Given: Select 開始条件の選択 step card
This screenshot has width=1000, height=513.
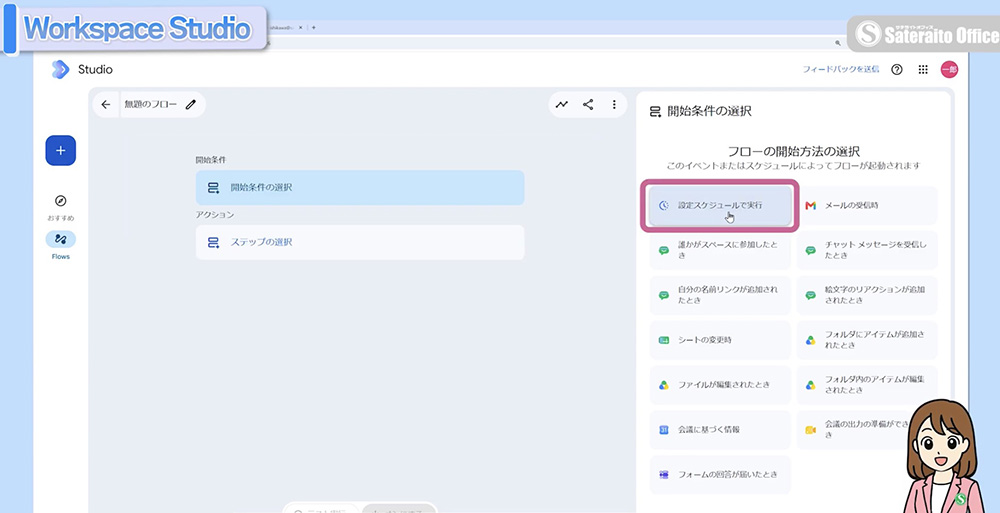Looking at the screenshot, I should [x=360, y=188].
